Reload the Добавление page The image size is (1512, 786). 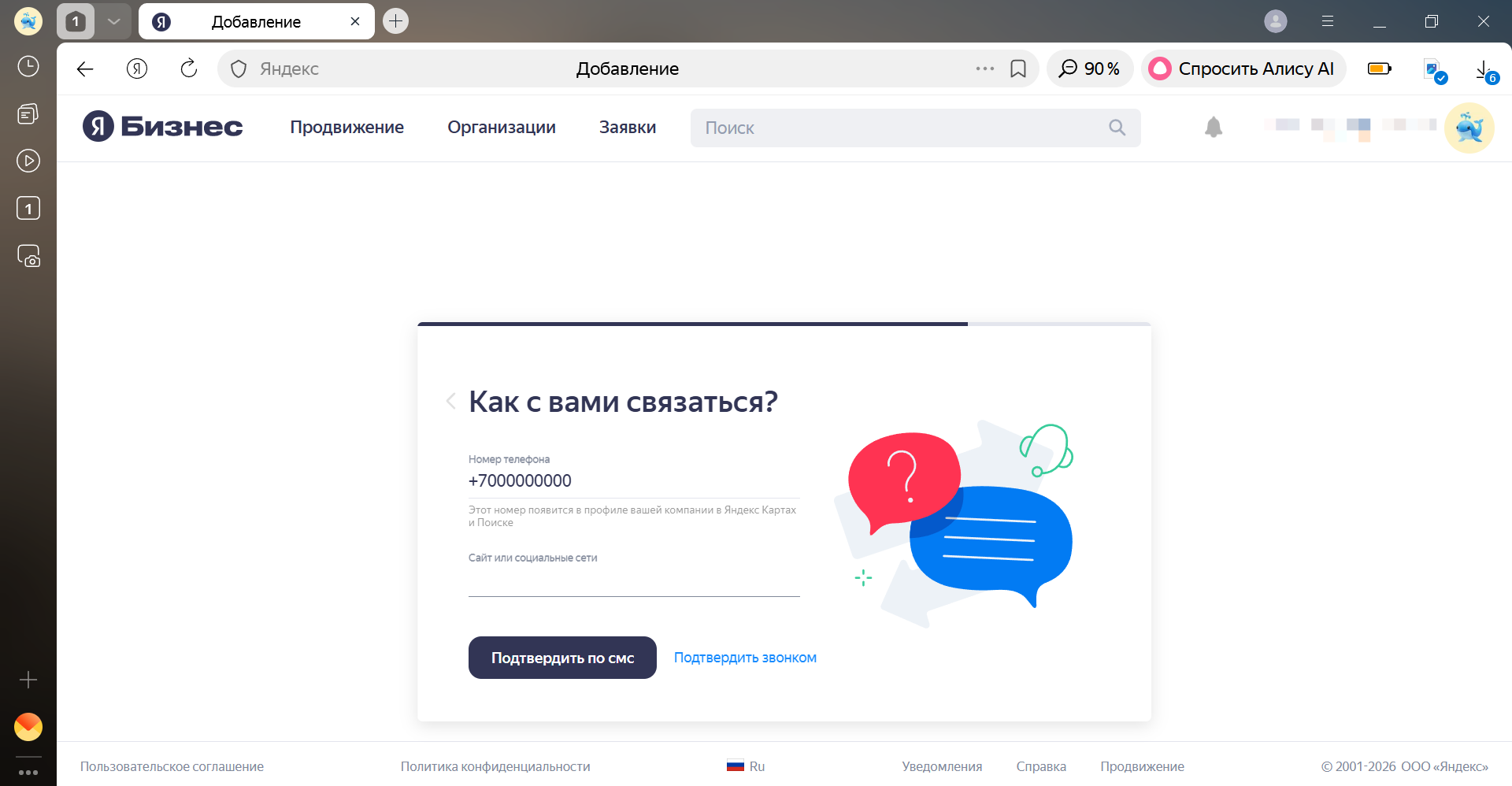188,69
